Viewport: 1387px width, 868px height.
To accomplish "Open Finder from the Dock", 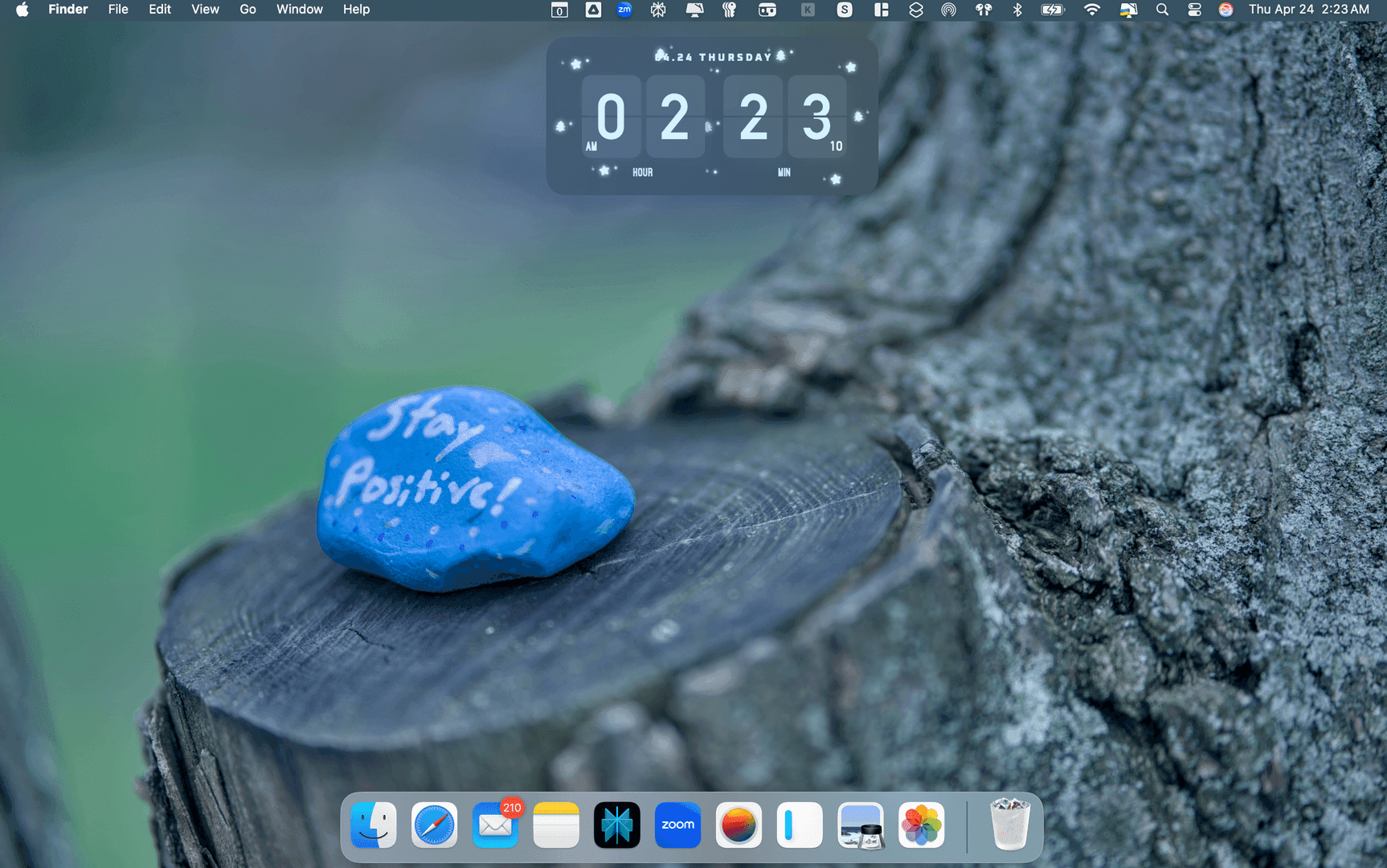I will point(374,825).
